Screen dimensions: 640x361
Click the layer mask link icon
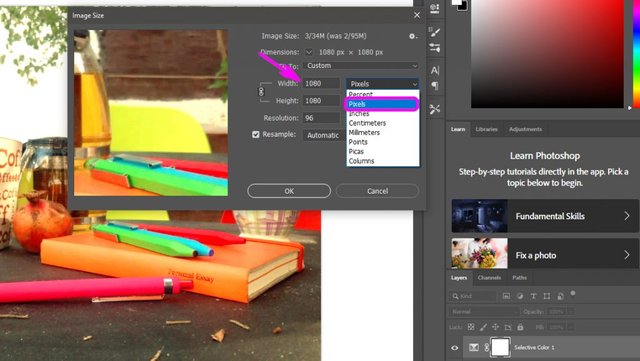pyautogui.click(x=487, y=348)
